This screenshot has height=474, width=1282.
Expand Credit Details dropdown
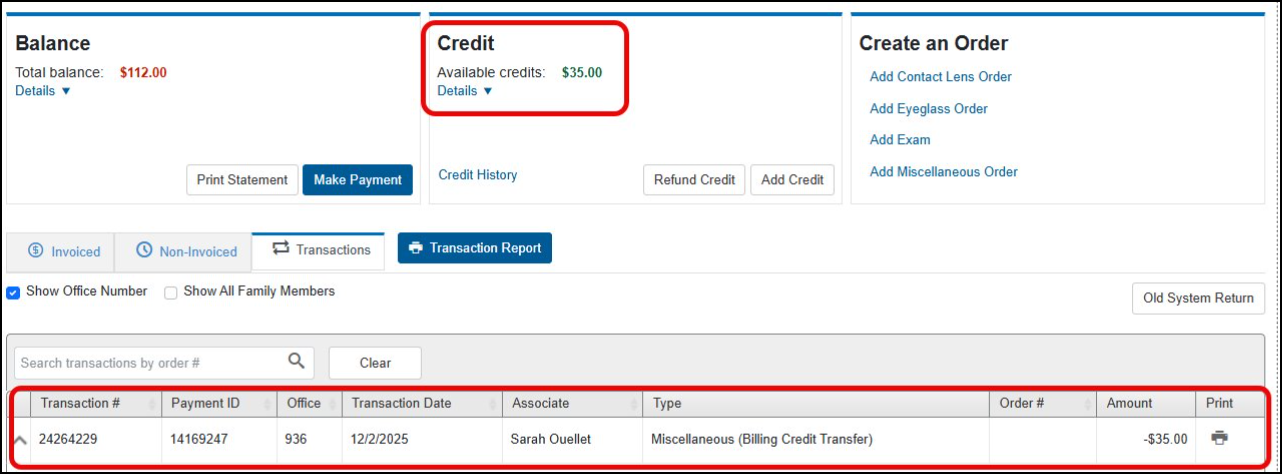pos(465,91)
